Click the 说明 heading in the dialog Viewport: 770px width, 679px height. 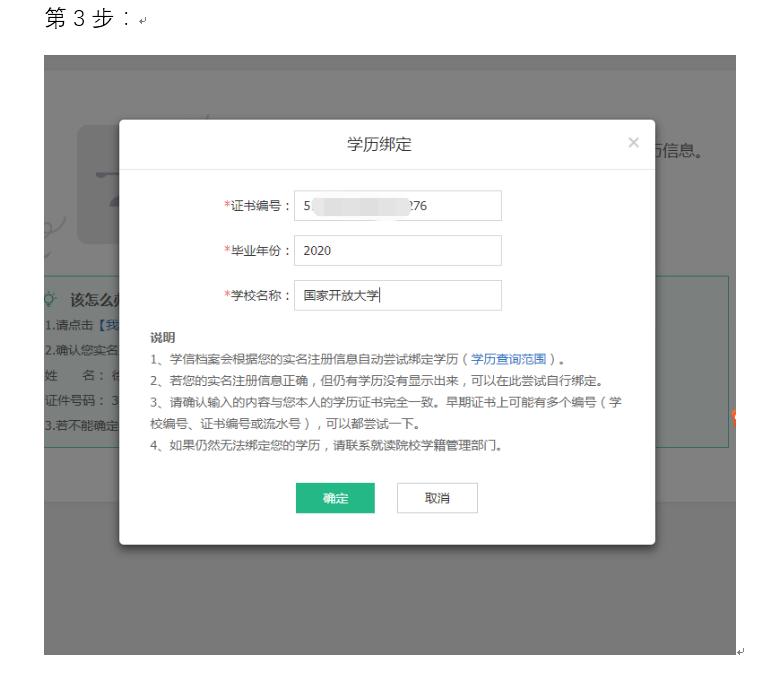tap(162, 337)
